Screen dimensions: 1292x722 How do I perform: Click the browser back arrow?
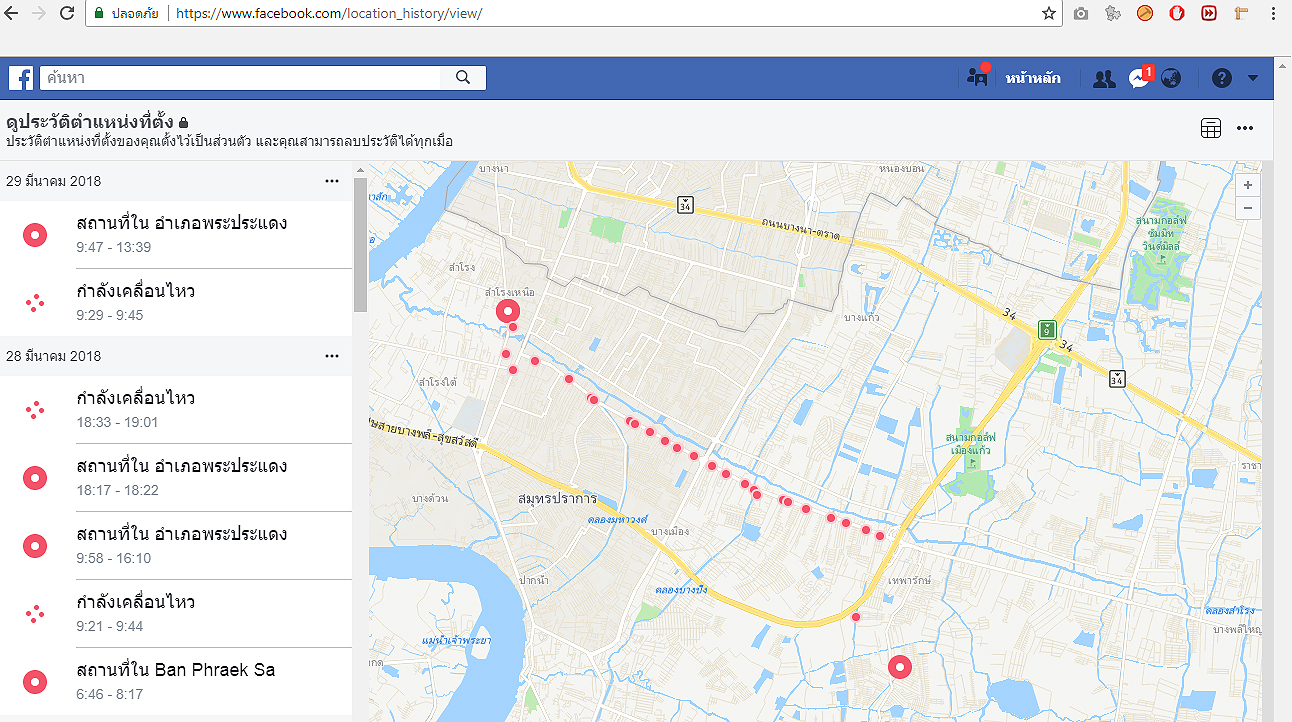pyautogui.click(x=12, y=13)
